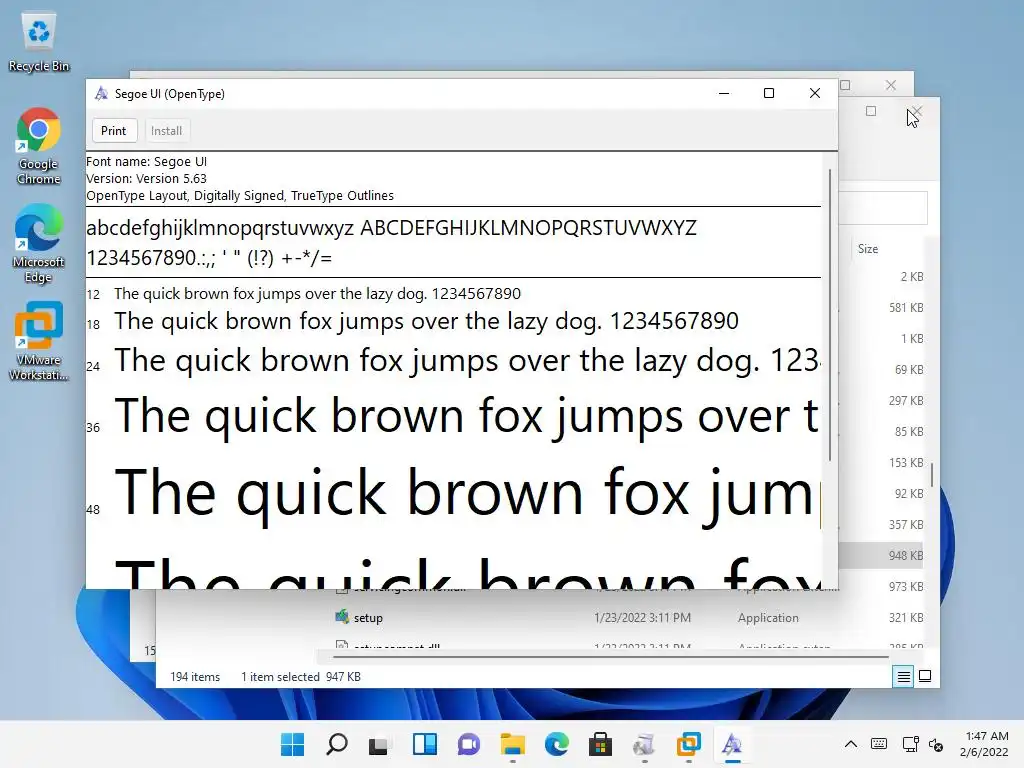Image resolution: width=1024 pixels, height=768 pixels.
Task: Open taskbar Search
Action: tap(336, 744)
